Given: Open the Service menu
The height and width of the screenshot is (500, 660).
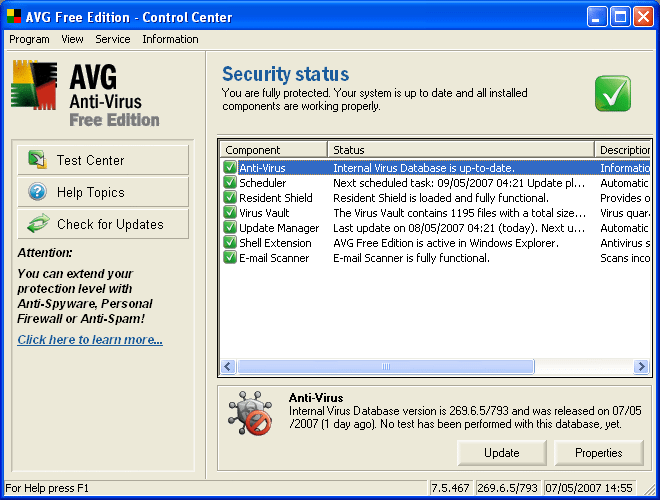Looking at the screenshot, I should tap(113, 39).
